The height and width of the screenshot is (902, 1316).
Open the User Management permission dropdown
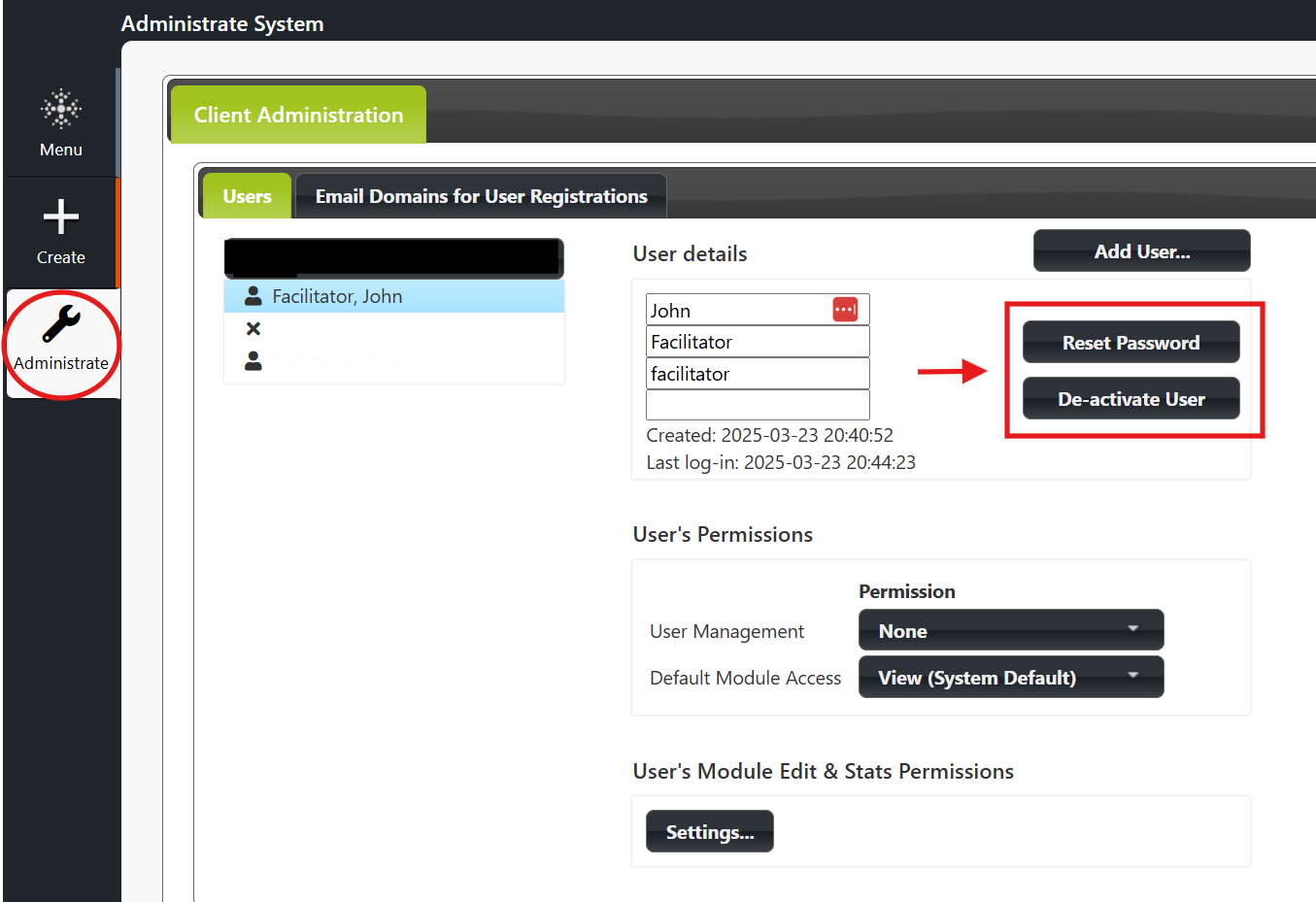click(x=1010, y=631)
